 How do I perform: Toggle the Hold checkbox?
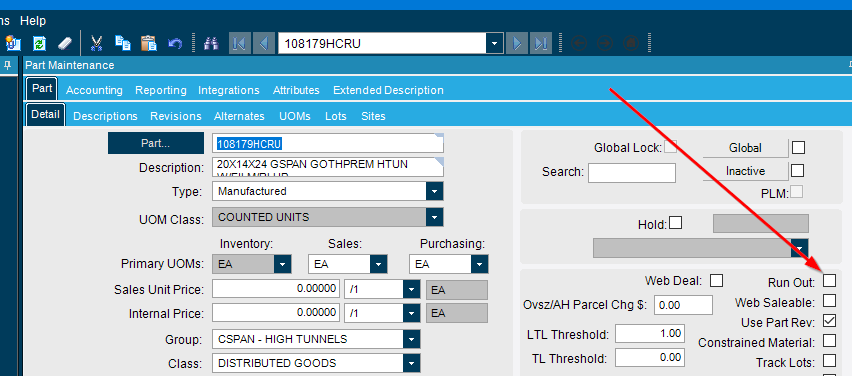(x=675, y=223)
